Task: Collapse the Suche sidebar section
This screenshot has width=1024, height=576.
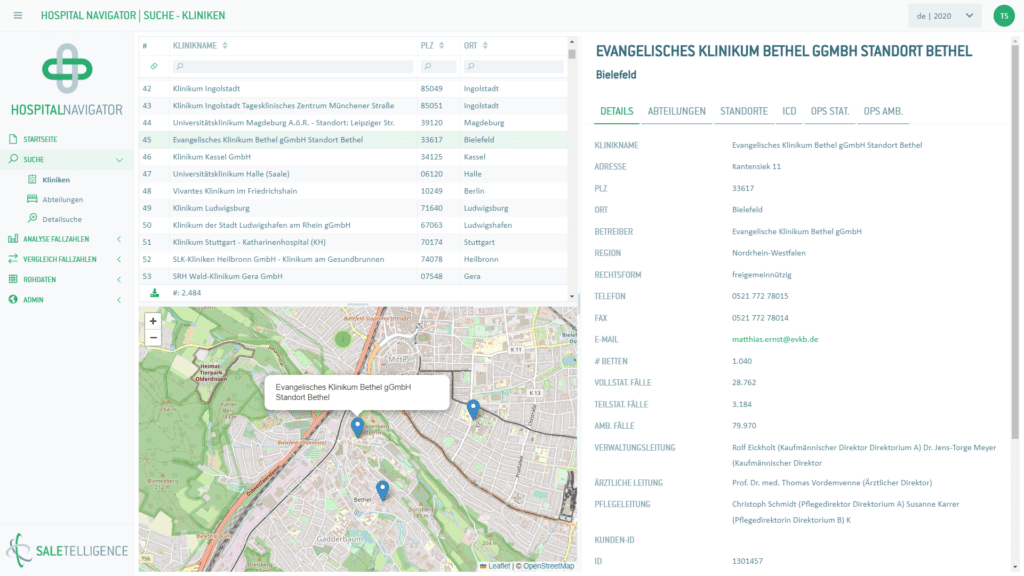Action: (x=119, y=159)
